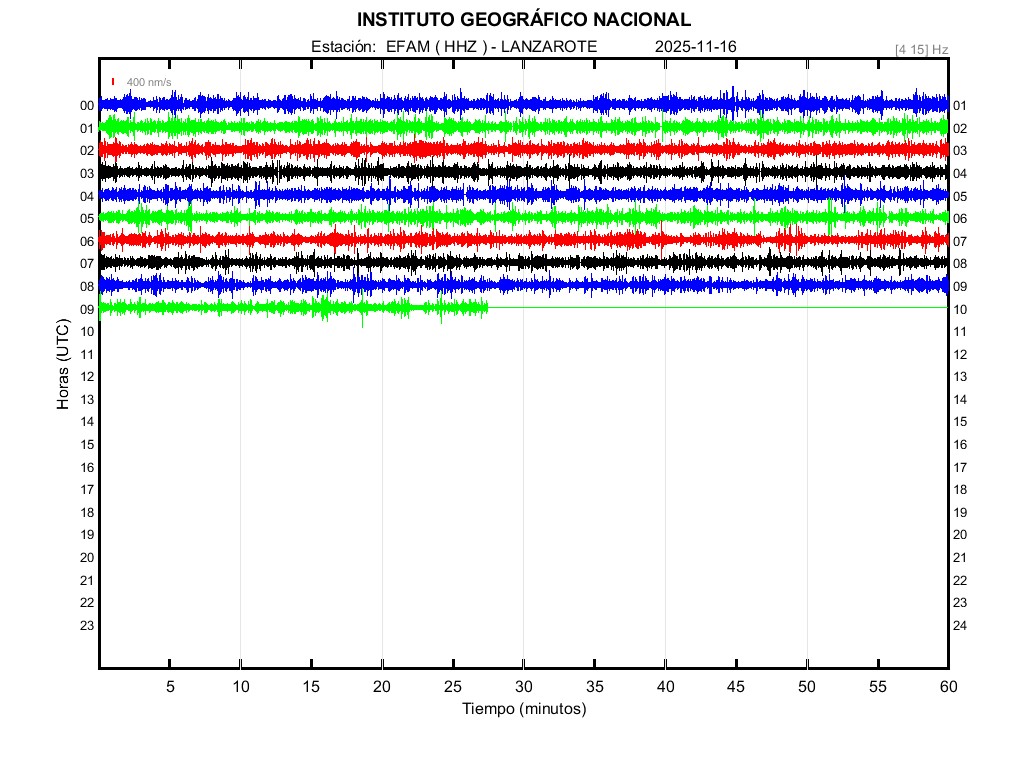Select the right-side hour label 16

(959, 445)
